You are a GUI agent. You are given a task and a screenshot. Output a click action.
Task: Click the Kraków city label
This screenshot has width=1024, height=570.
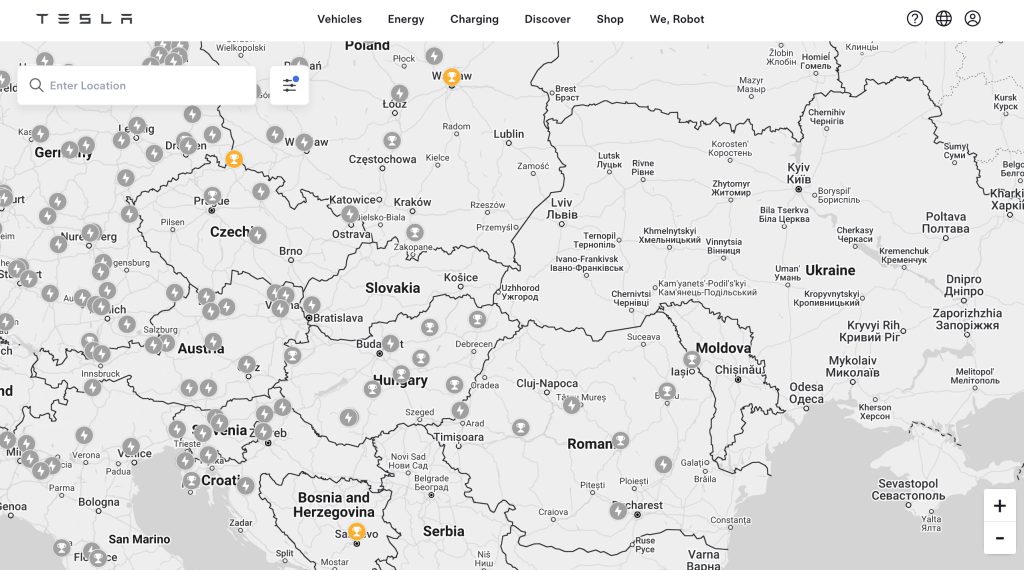[412, 202]
